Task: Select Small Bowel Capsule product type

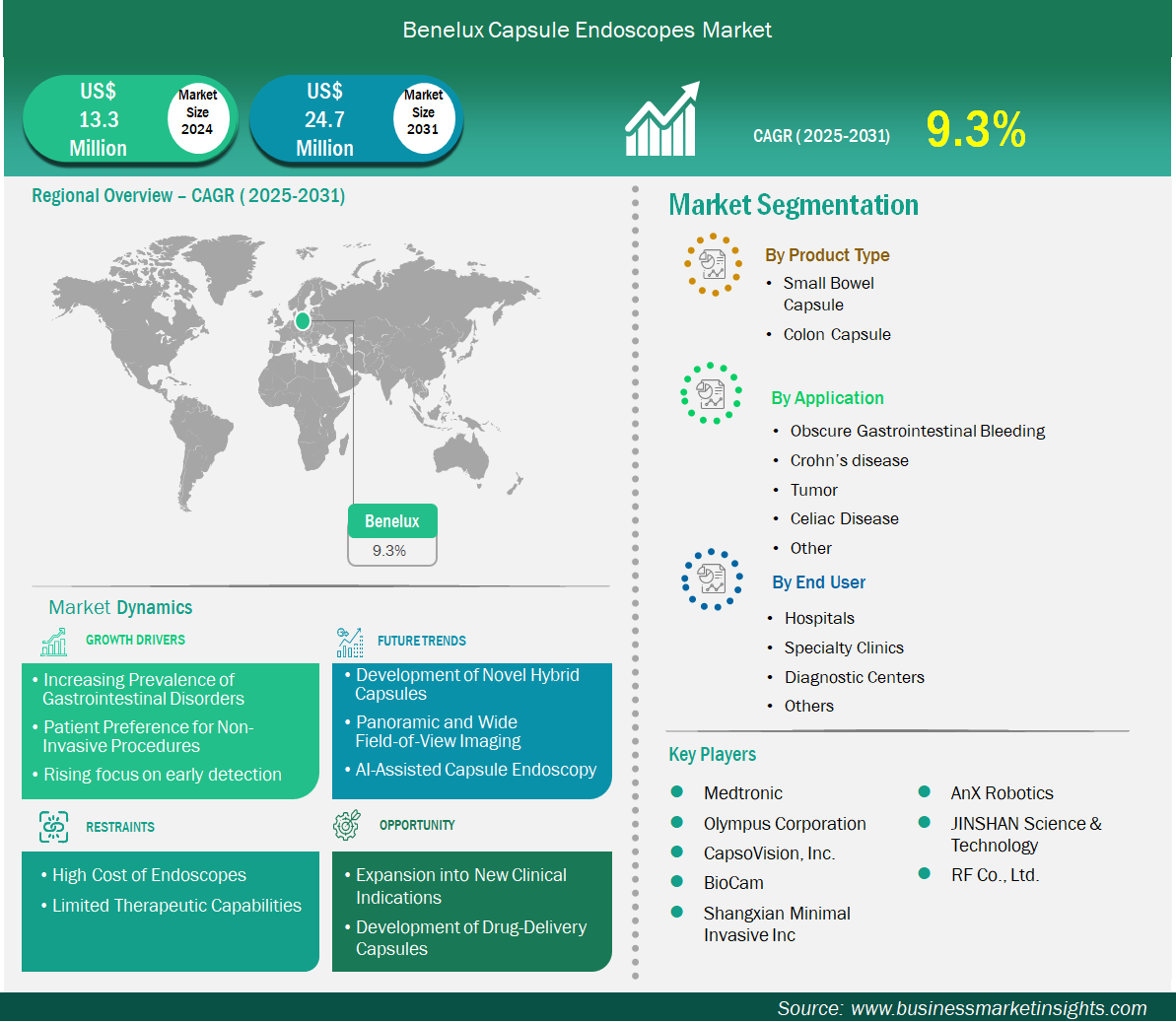Action: click(828, 294)
